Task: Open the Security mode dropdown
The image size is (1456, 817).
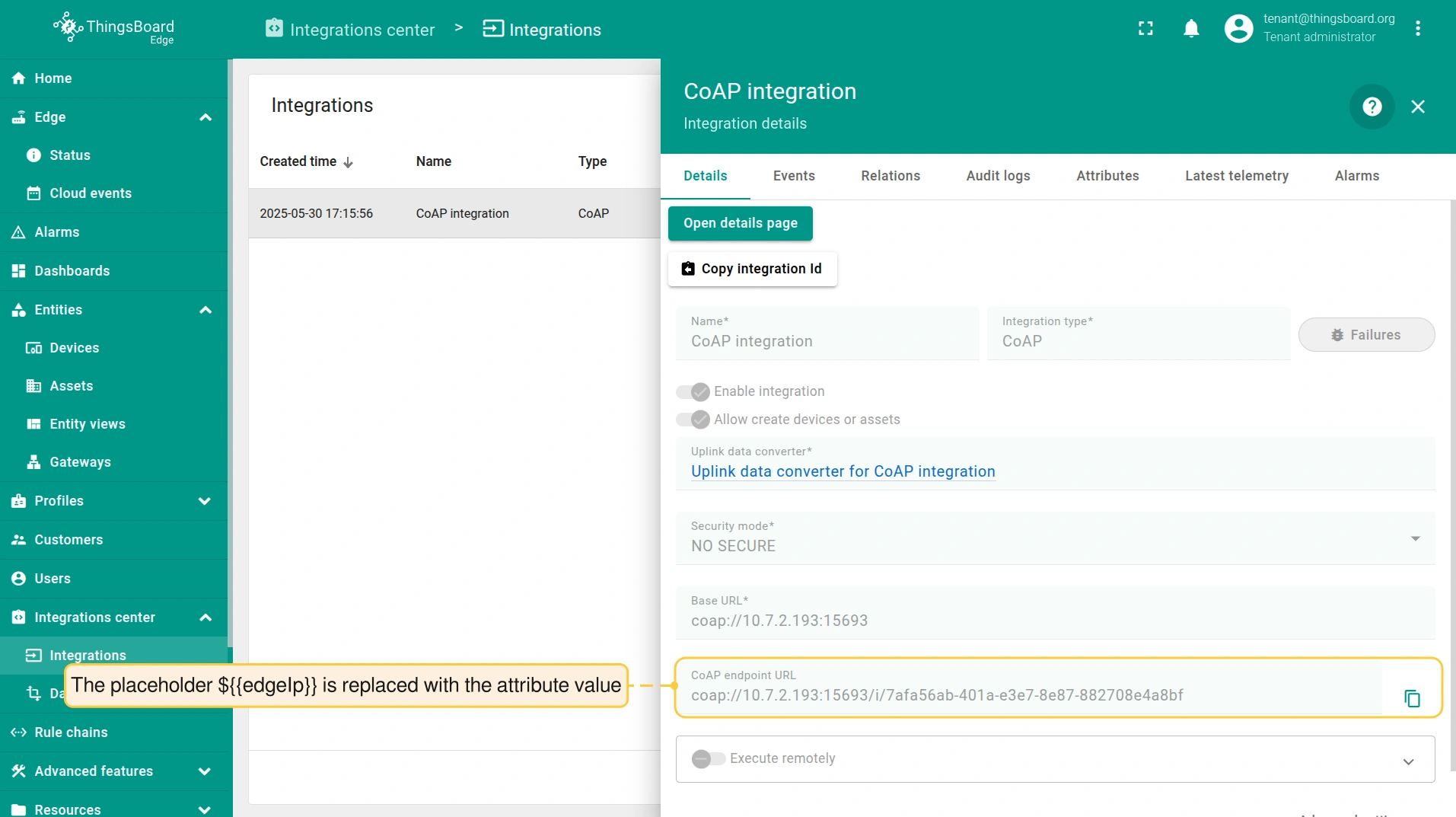Action: click(1054, 539)
